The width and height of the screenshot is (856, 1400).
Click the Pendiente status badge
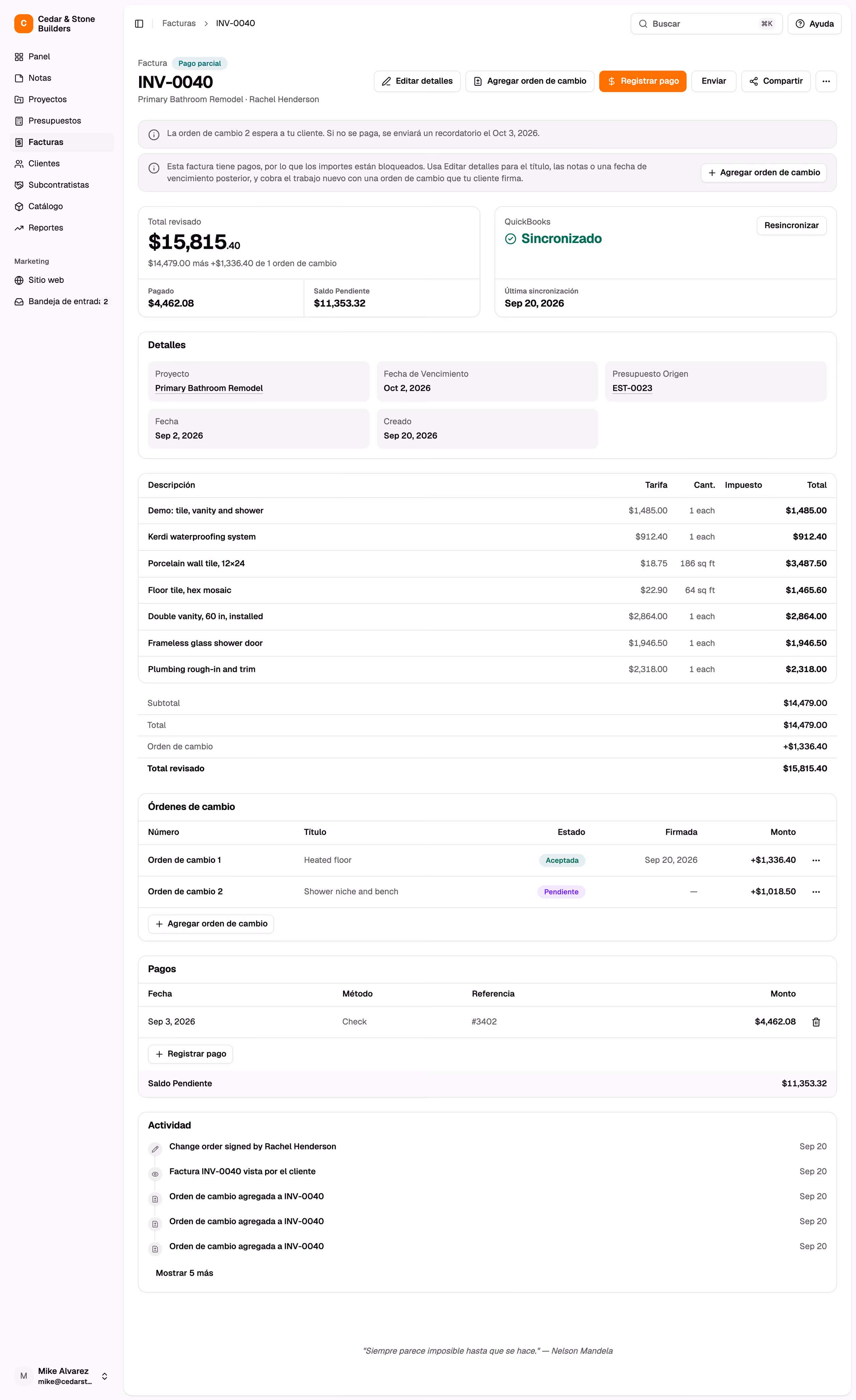pos(561,892)
